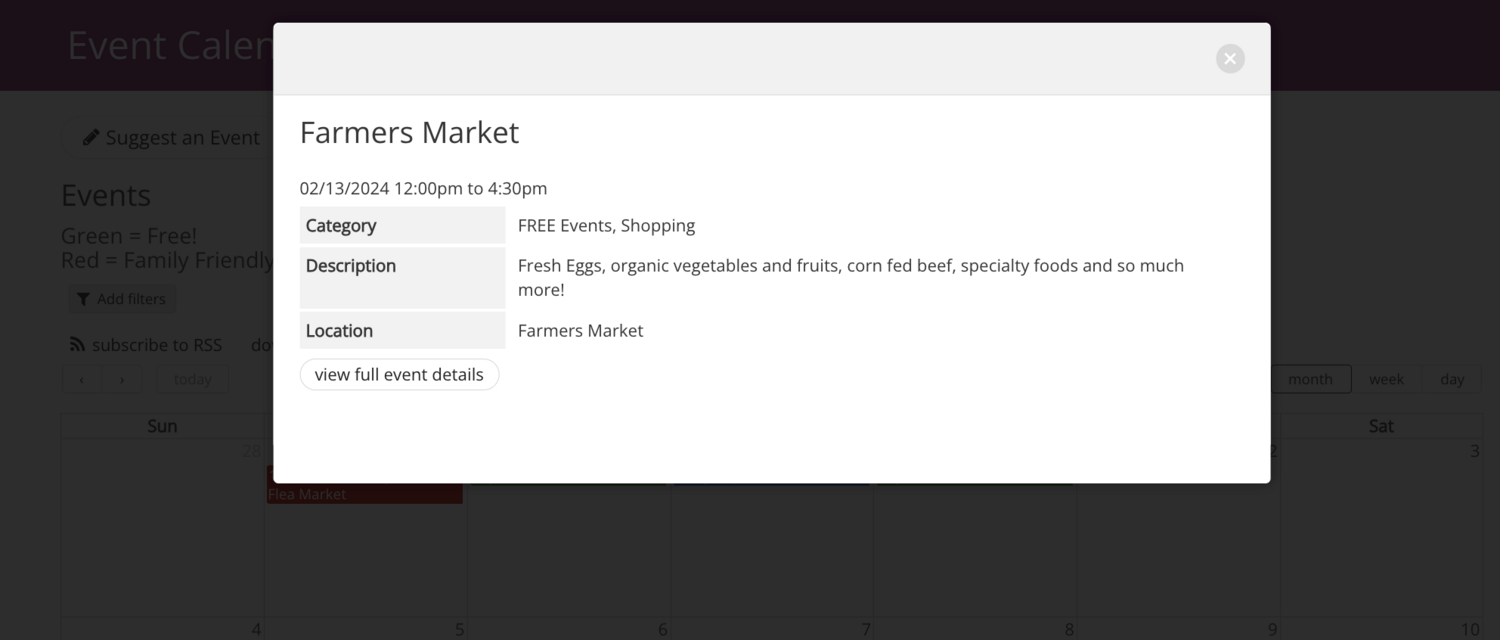
Task: Go to previous month with left arrow
Action: 82,380
